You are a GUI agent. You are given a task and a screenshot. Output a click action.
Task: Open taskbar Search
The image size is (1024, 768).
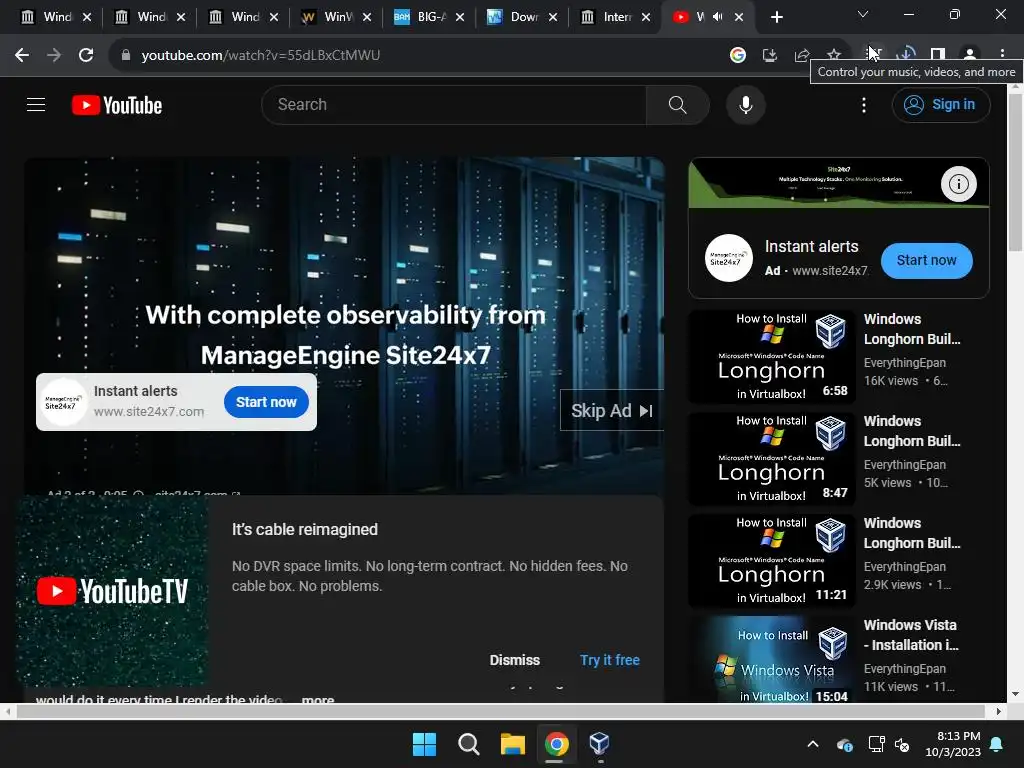tap(468, 744)
